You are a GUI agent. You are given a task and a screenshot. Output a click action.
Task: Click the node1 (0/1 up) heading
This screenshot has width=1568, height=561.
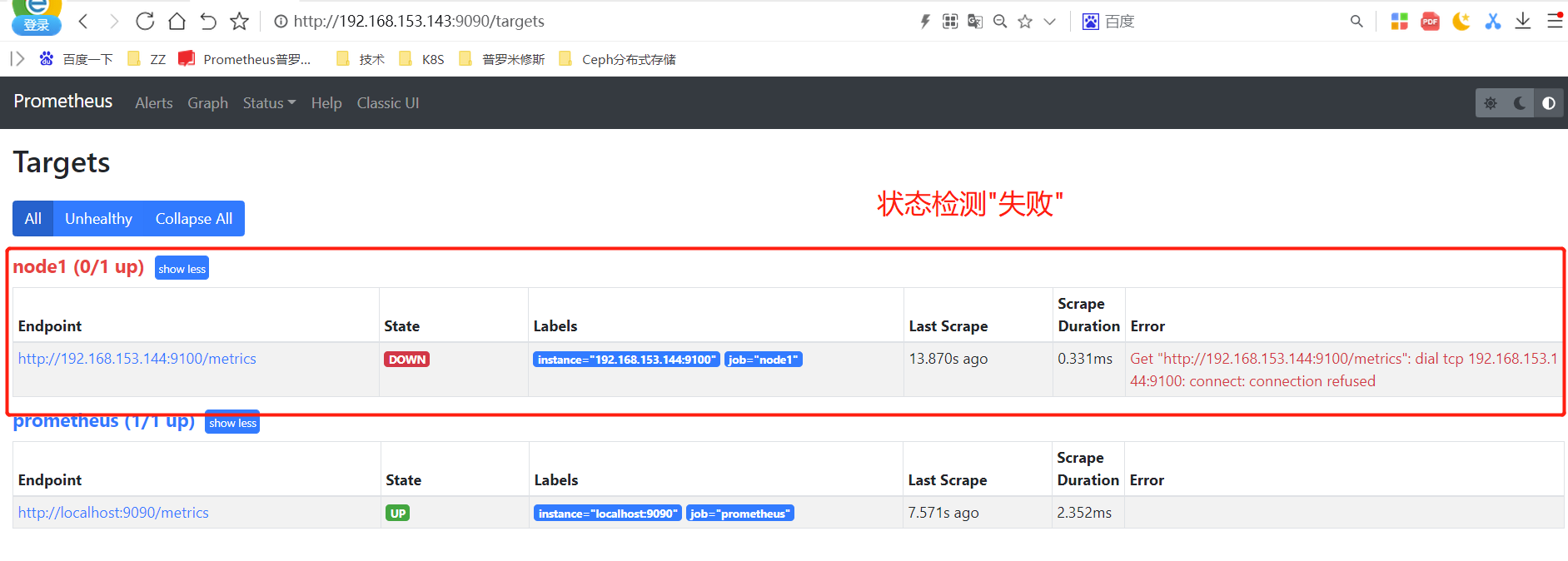[78, 266]
